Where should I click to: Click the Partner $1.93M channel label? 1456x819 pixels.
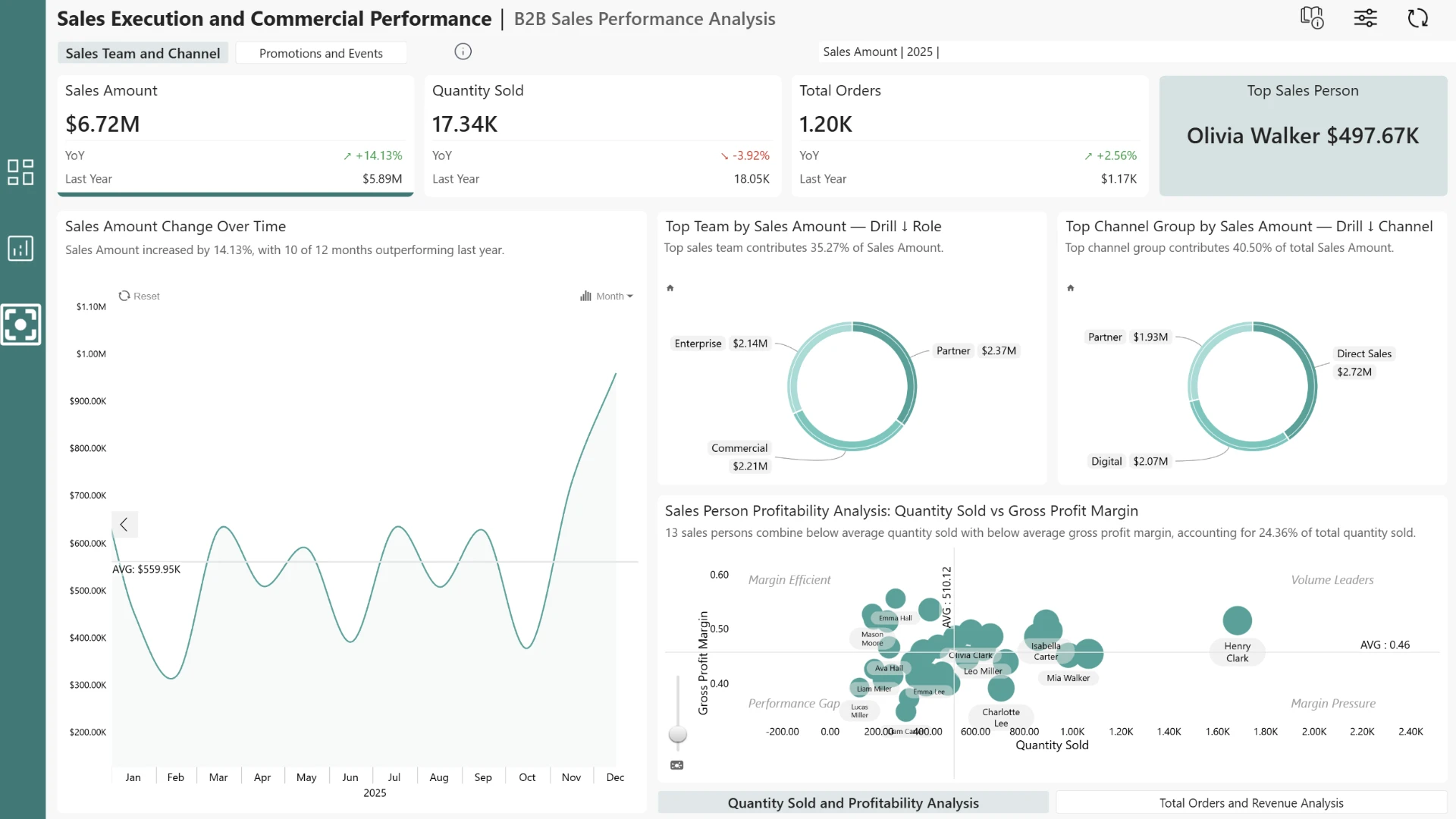1128,337
